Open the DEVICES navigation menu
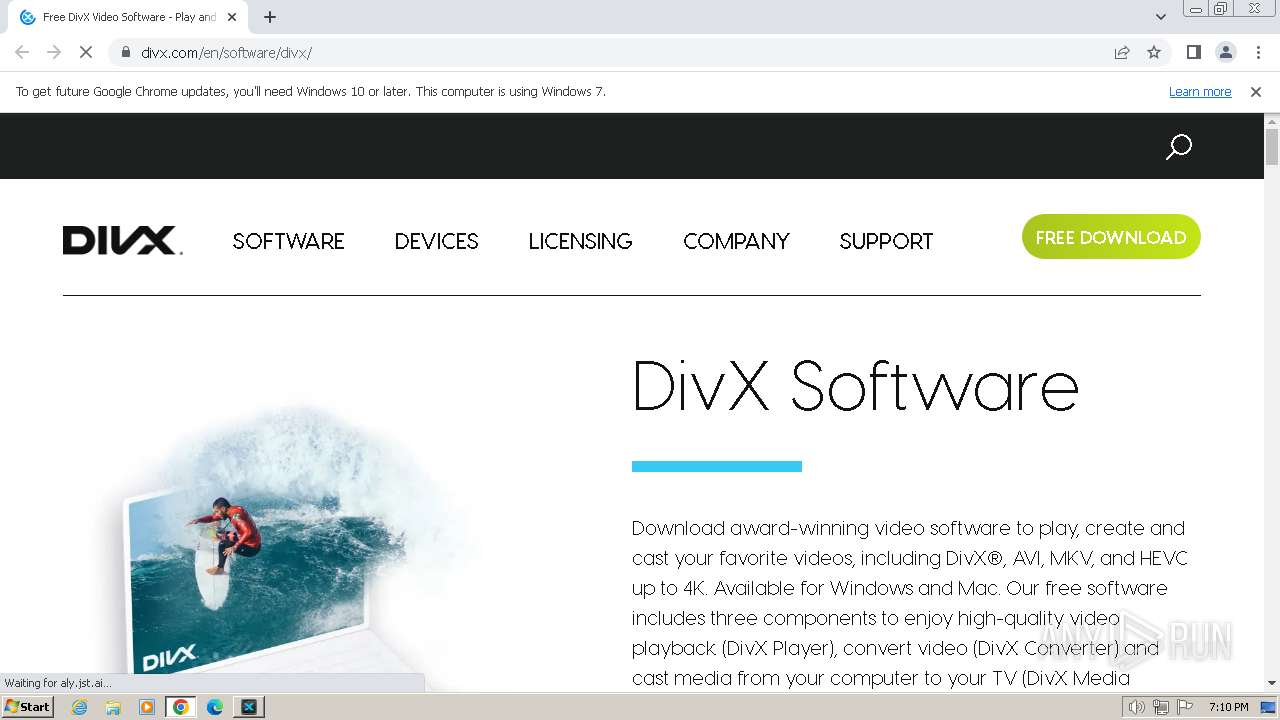Image resolution: width=1280 pixels, height=720 pixels. [436, 241]
